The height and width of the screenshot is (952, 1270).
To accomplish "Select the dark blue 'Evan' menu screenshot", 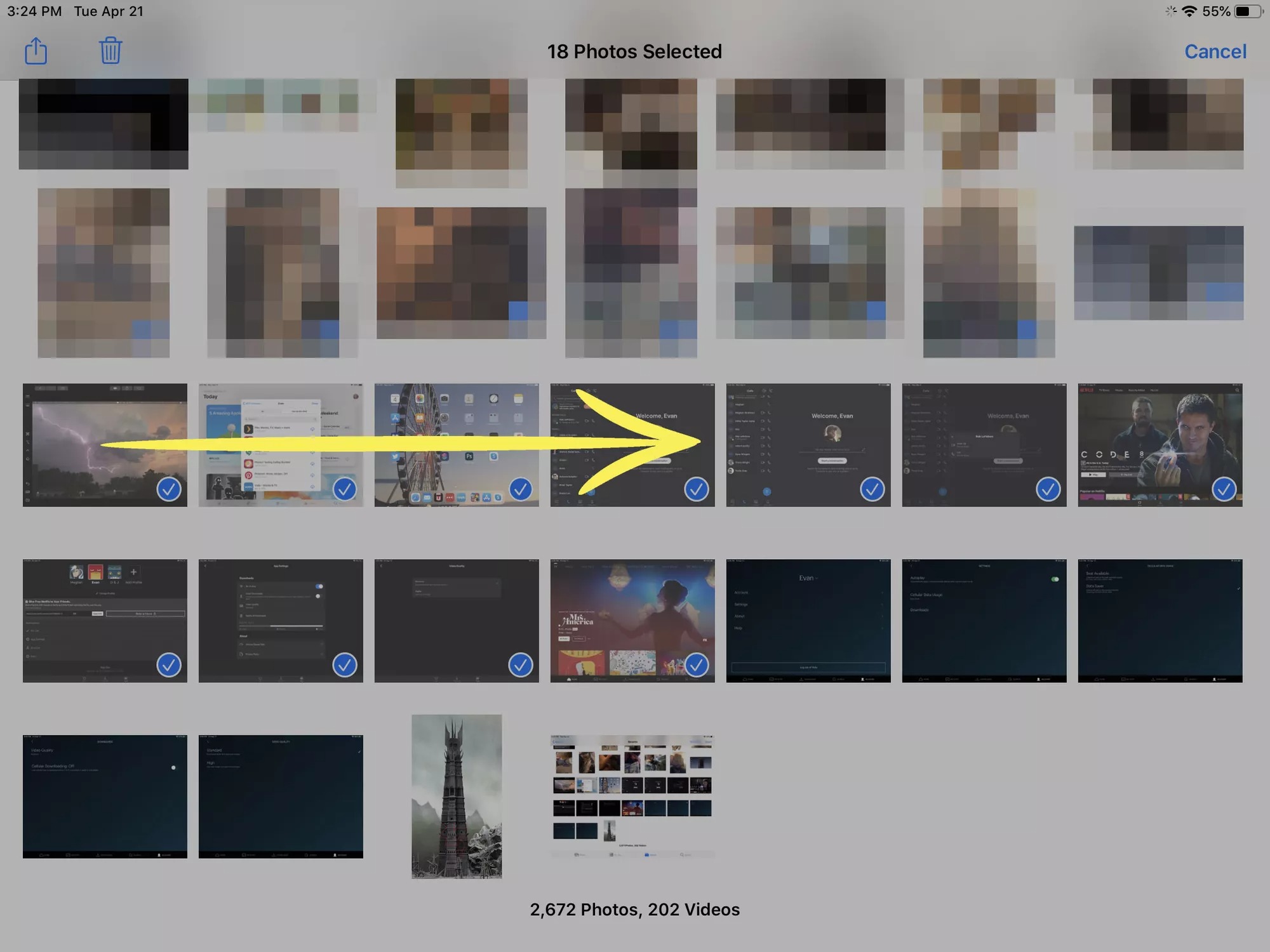I will click(808, 621).
